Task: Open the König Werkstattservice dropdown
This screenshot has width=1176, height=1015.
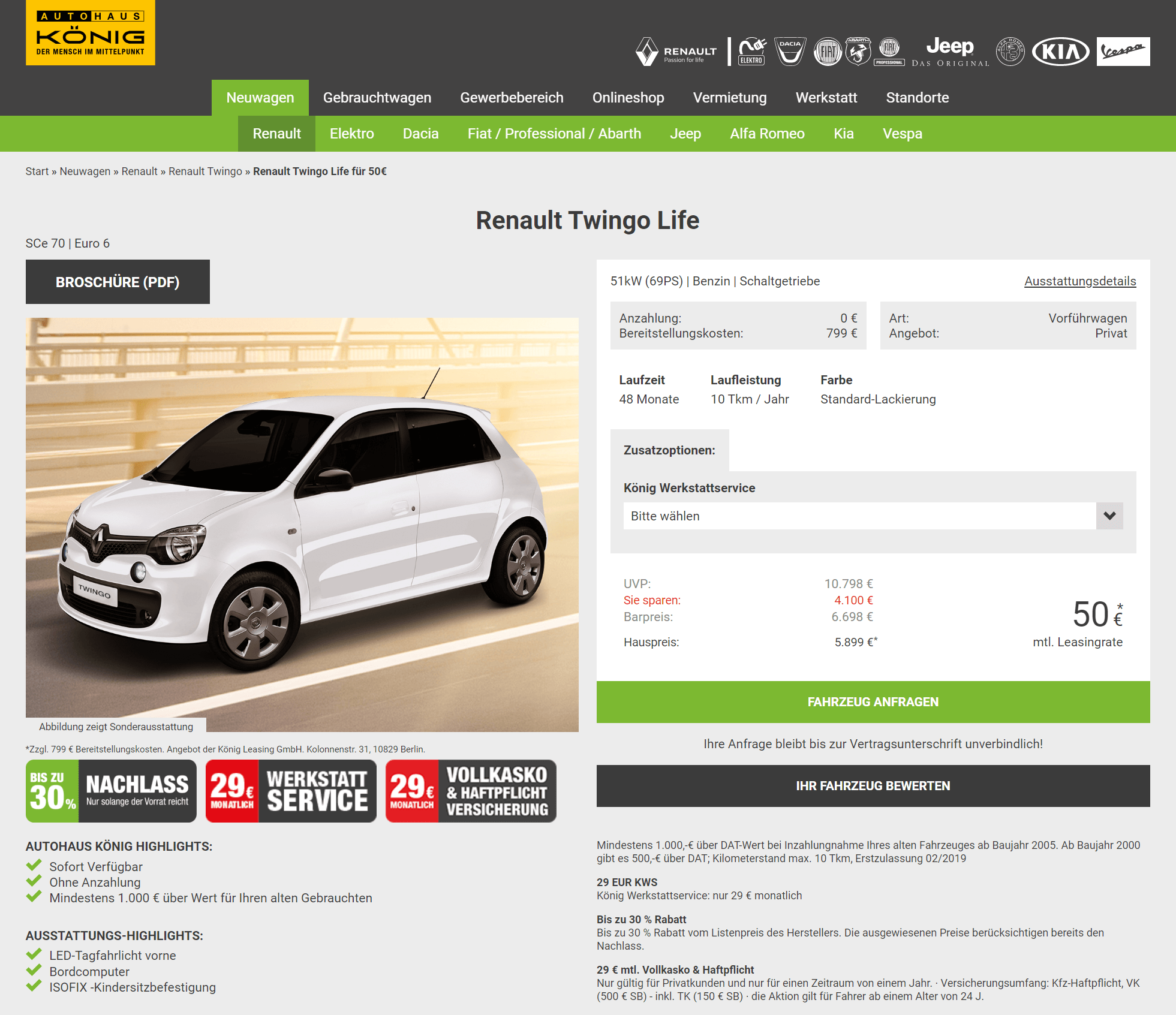Action: click(x=873, y=516)
